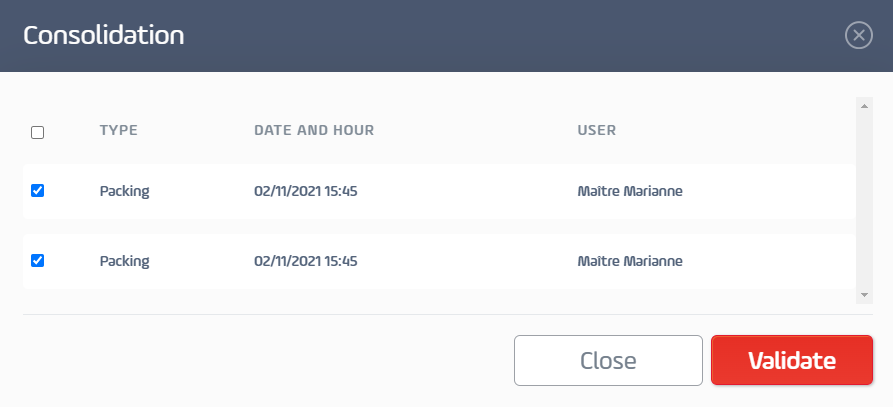
Task: Select the Packing text in the second row
Action: coord(124,261)
